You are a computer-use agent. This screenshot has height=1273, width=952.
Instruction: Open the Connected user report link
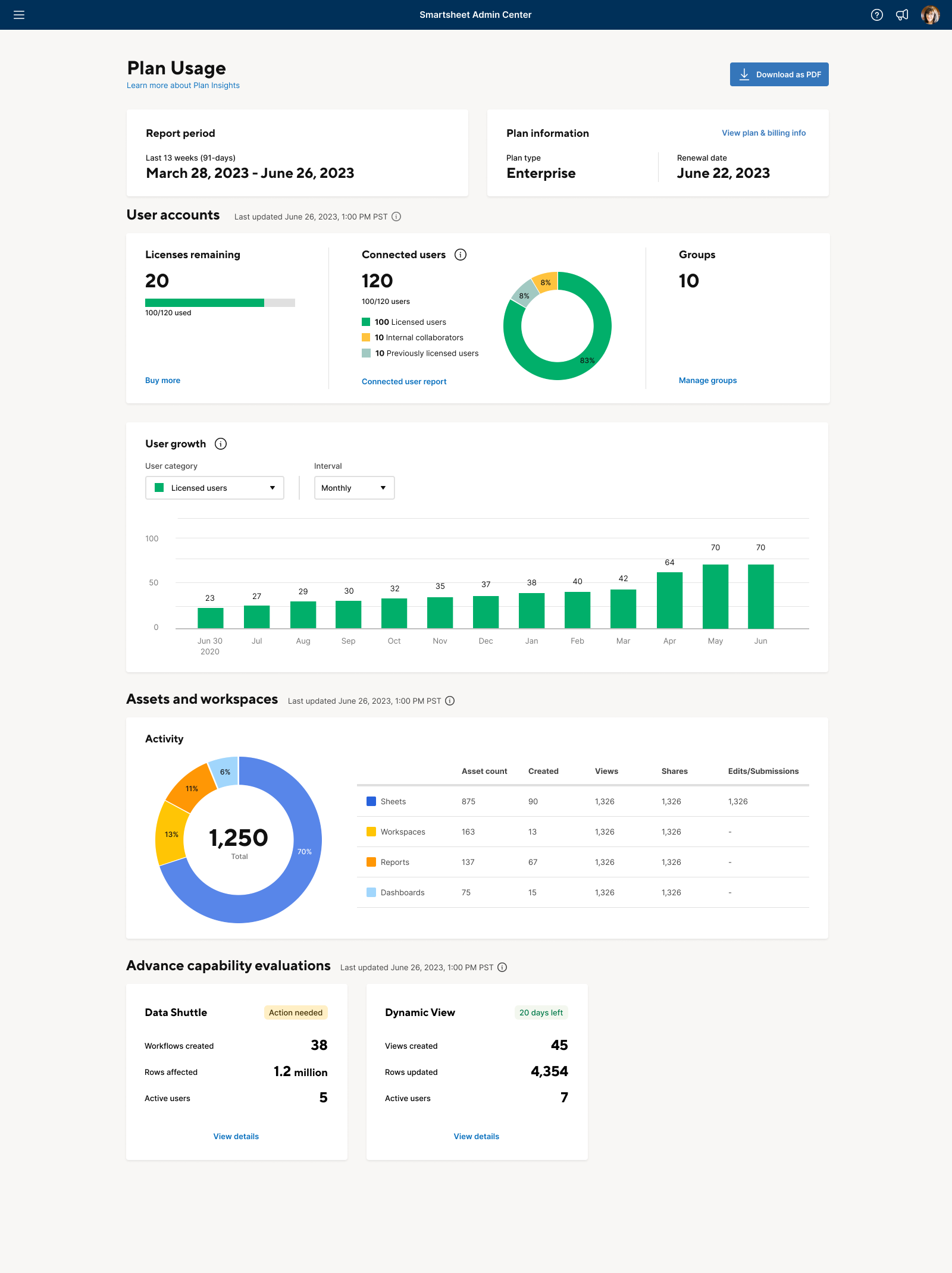(404, 382)
